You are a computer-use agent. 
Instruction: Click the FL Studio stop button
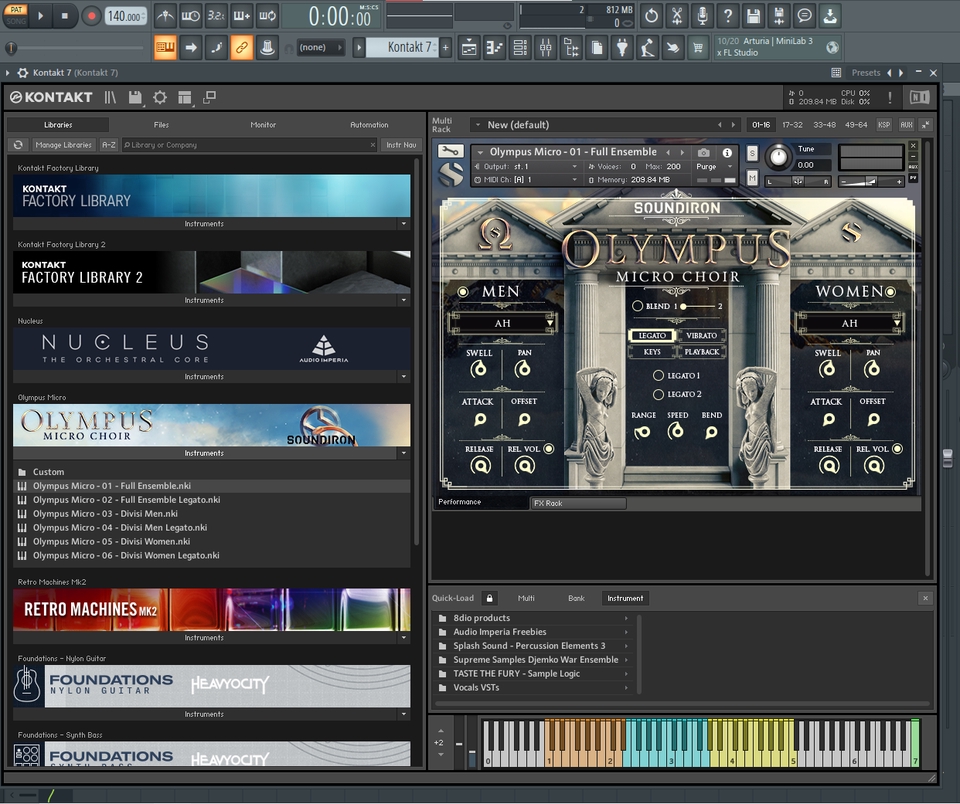point(64,16)
